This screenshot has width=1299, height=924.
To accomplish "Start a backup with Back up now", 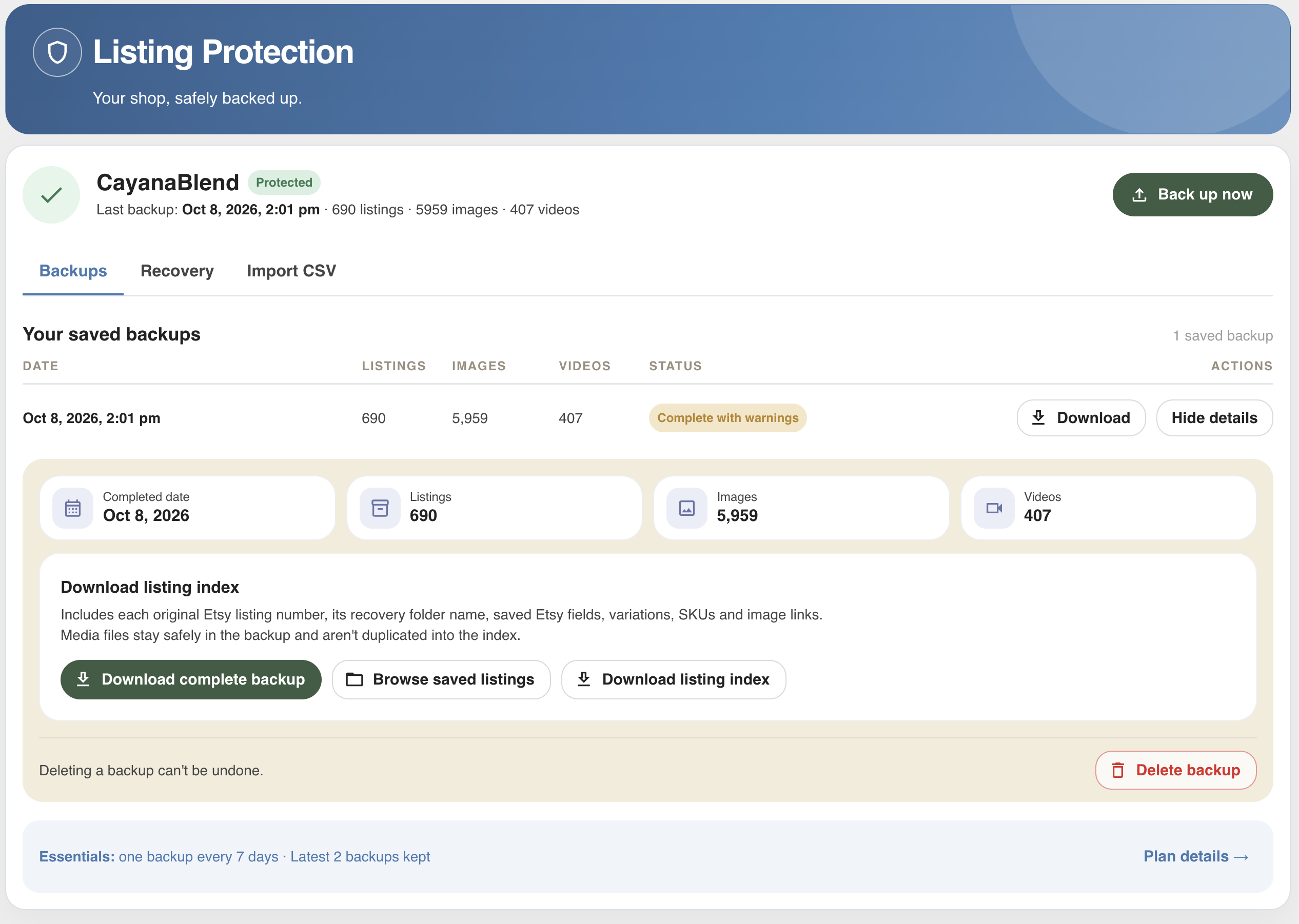I will pos(1193,194).
